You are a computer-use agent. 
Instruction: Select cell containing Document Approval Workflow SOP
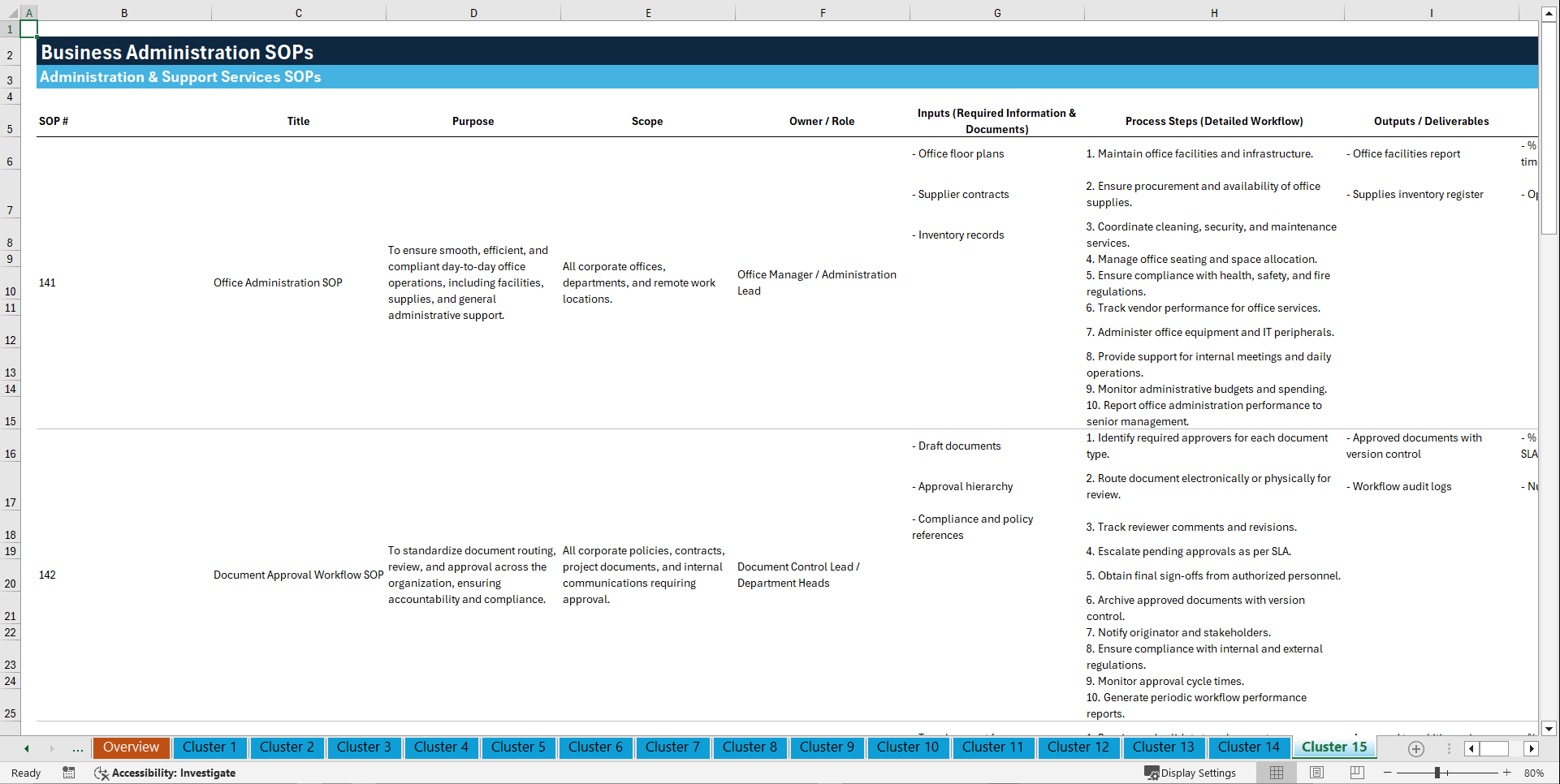point(298,575)
